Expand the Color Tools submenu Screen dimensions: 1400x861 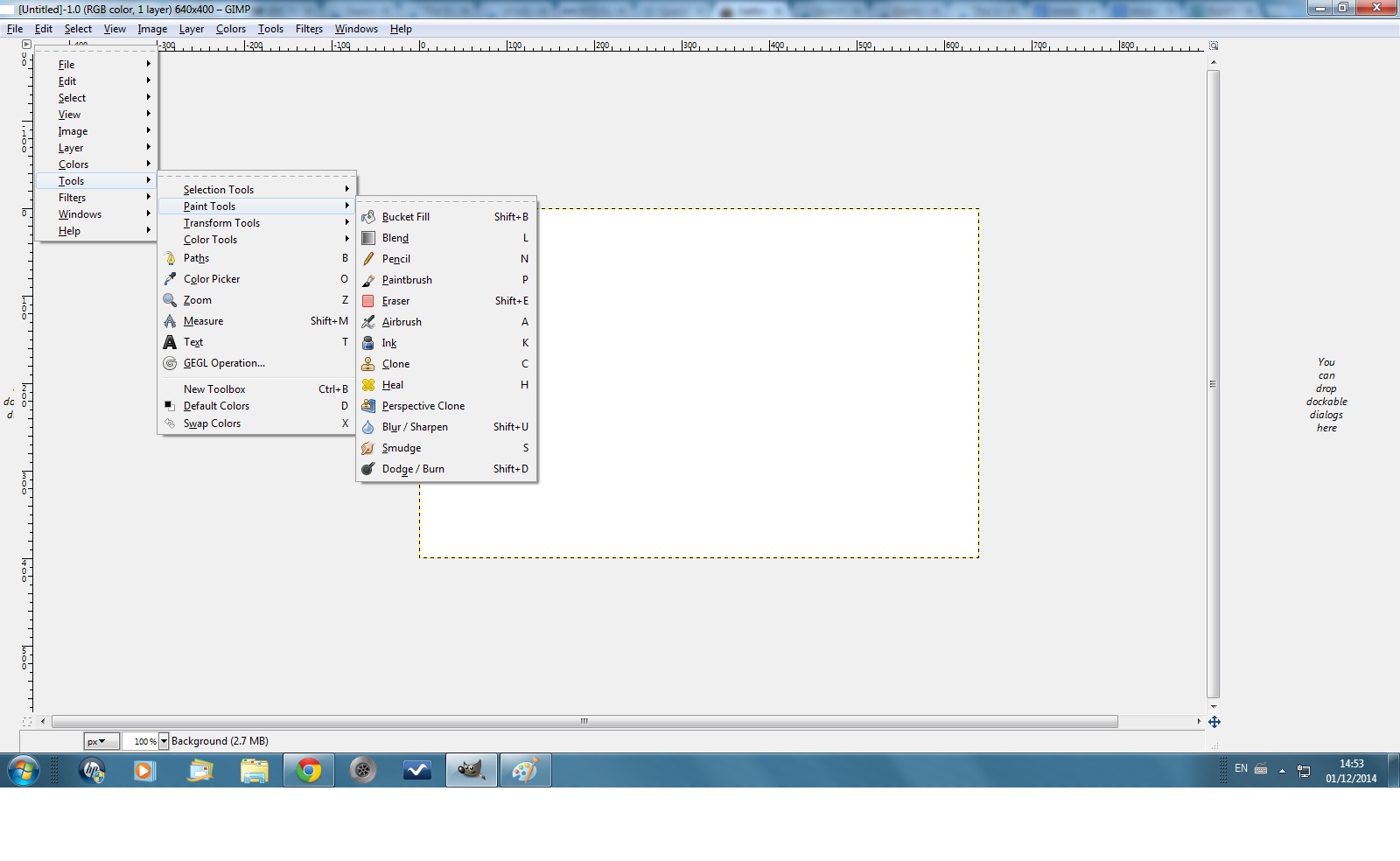(x=256, y=240)
